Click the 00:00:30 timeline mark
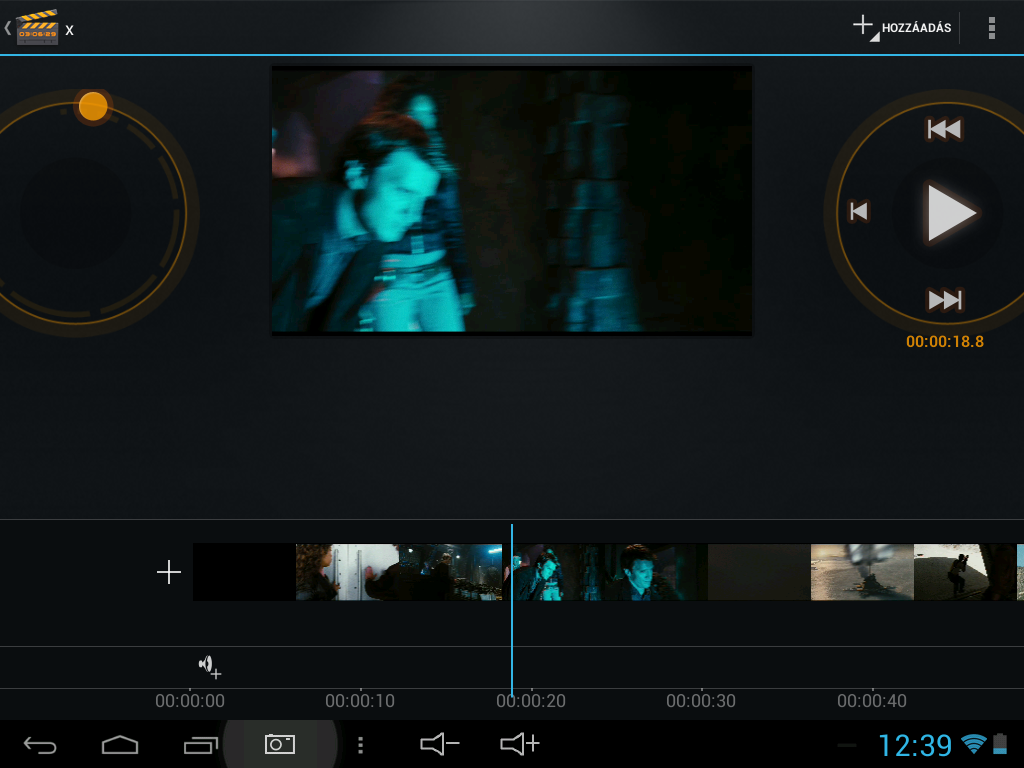 click(701, 701)
